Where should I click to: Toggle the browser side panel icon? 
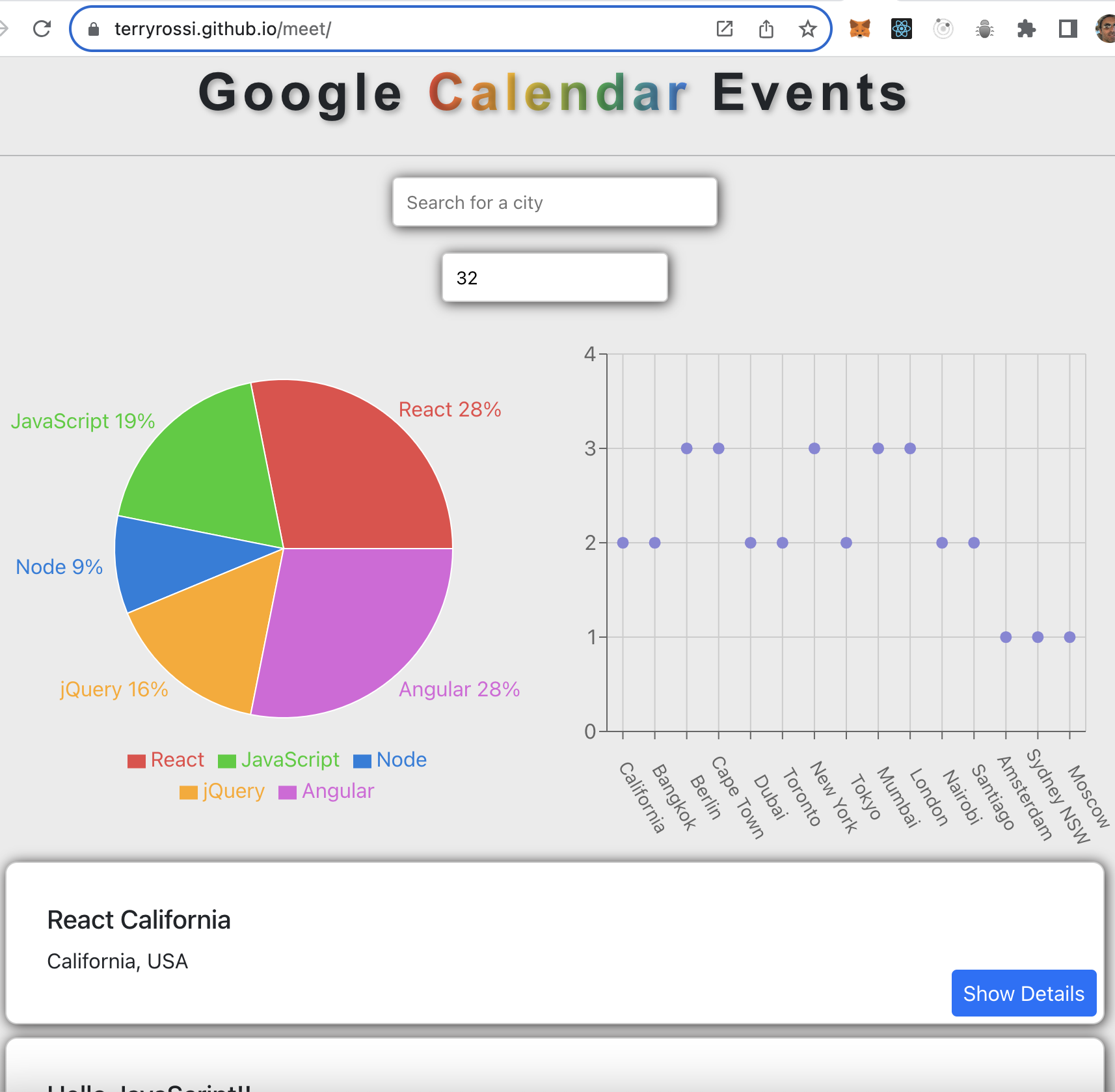(x=1068, y=29)
